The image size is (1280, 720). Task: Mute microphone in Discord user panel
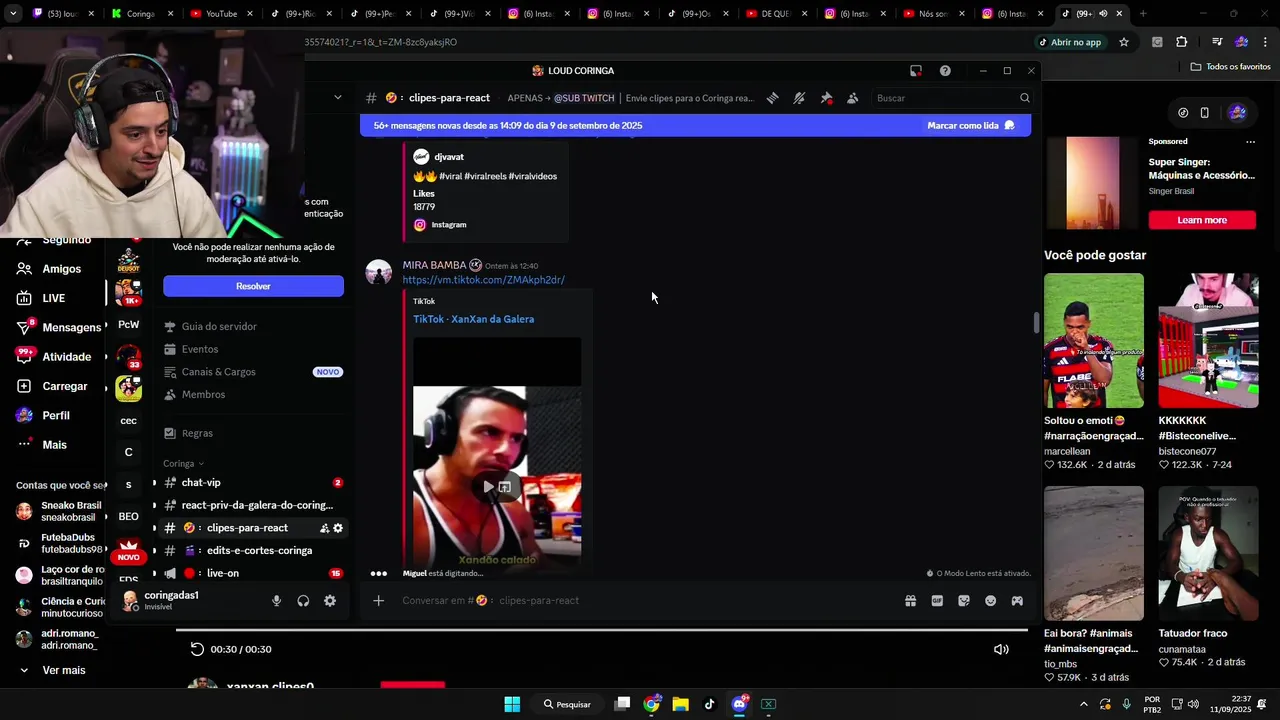(x=277, y=601)
